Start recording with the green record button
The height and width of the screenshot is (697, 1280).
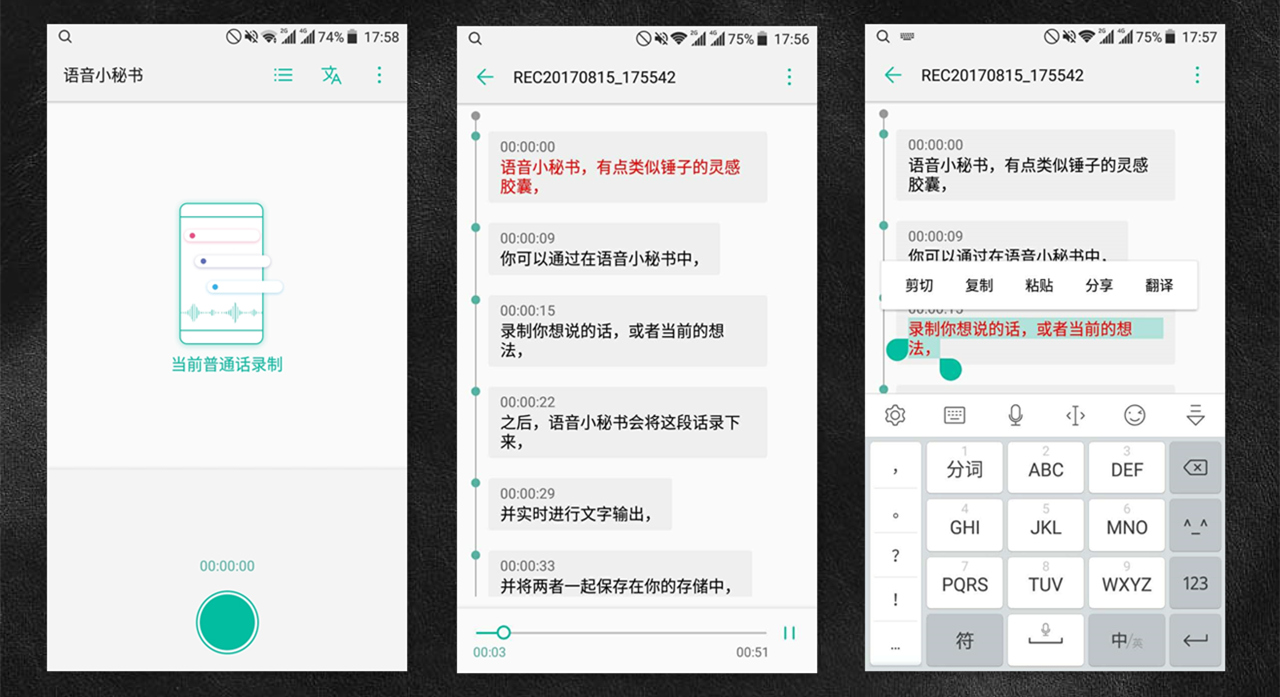227,621
